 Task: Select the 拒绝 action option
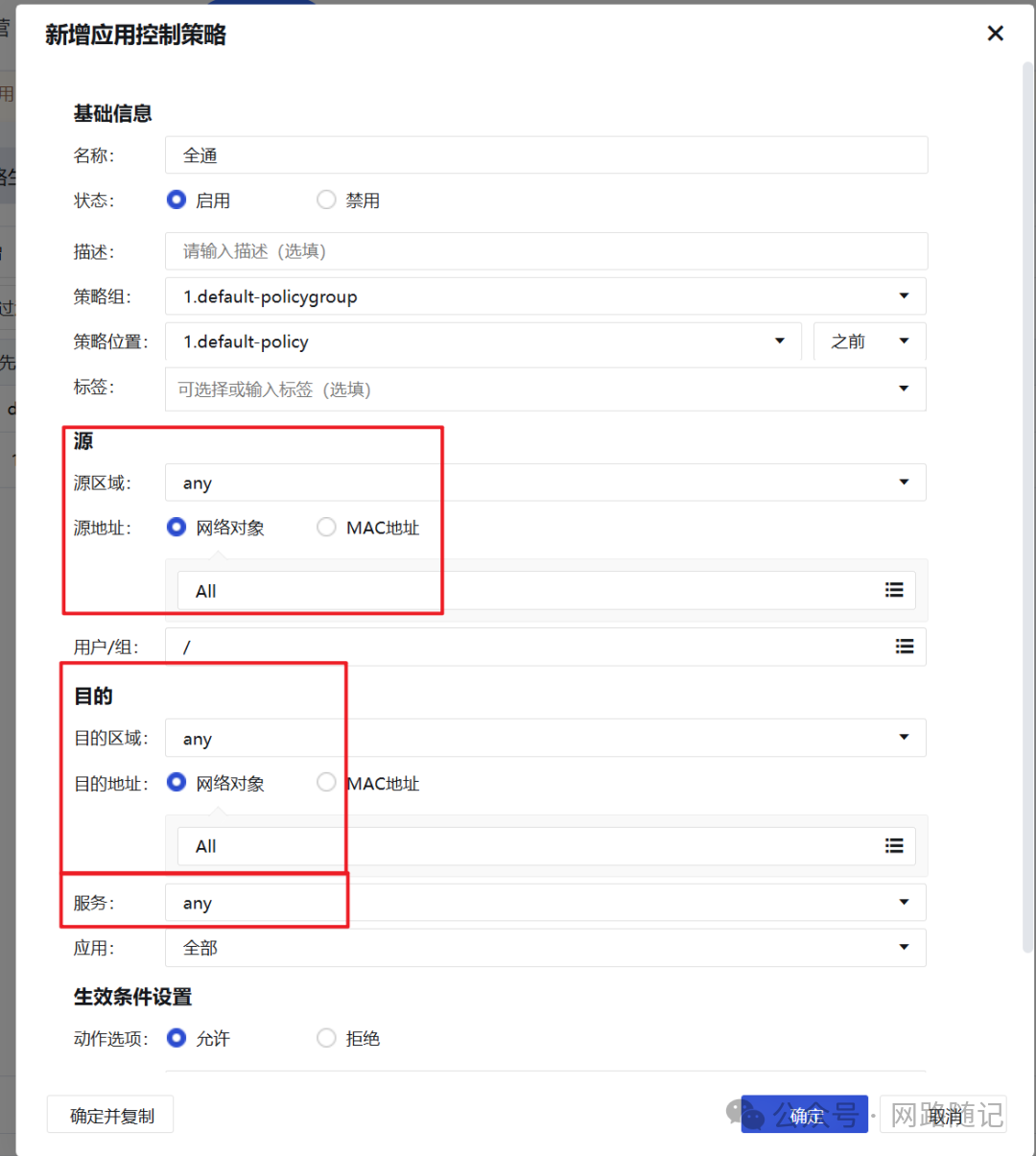326,1037
